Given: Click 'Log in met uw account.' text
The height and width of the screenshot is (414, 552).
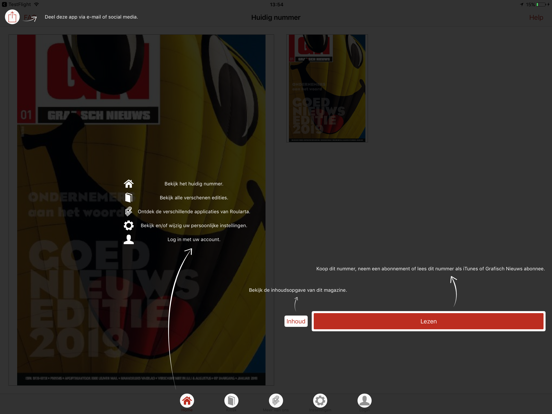Looking at the screenshot, I should click(194, 239).
